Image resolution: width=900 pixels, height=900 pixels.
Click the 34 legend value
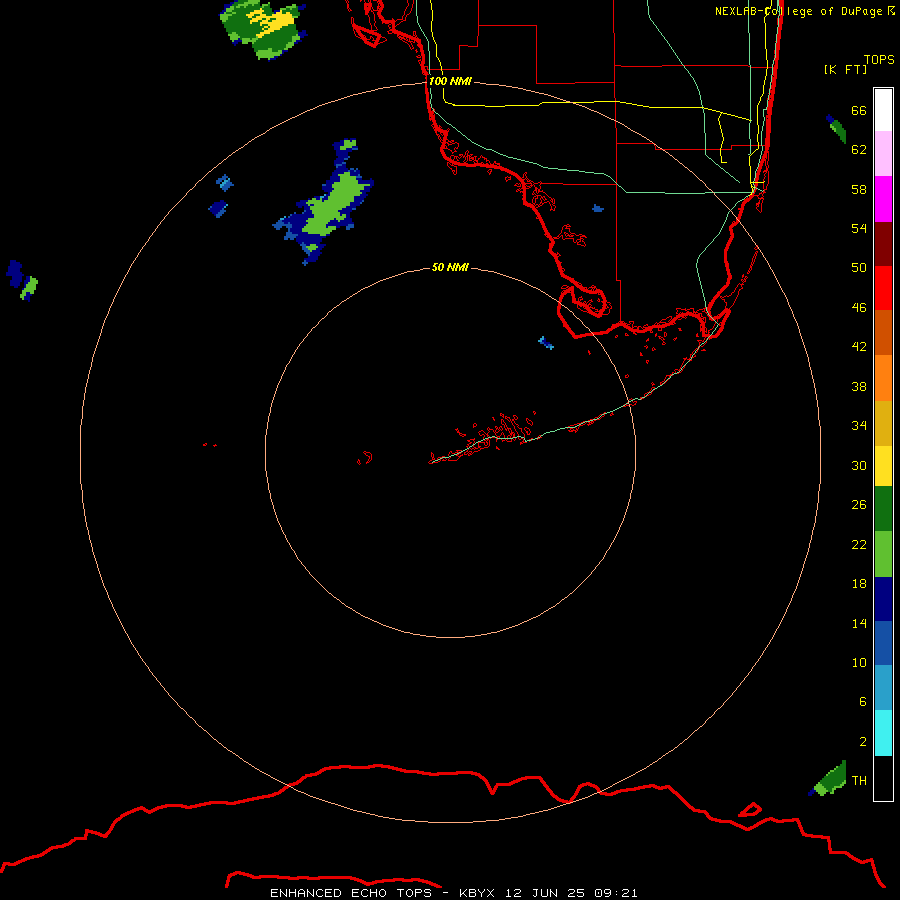pos(859,426)
